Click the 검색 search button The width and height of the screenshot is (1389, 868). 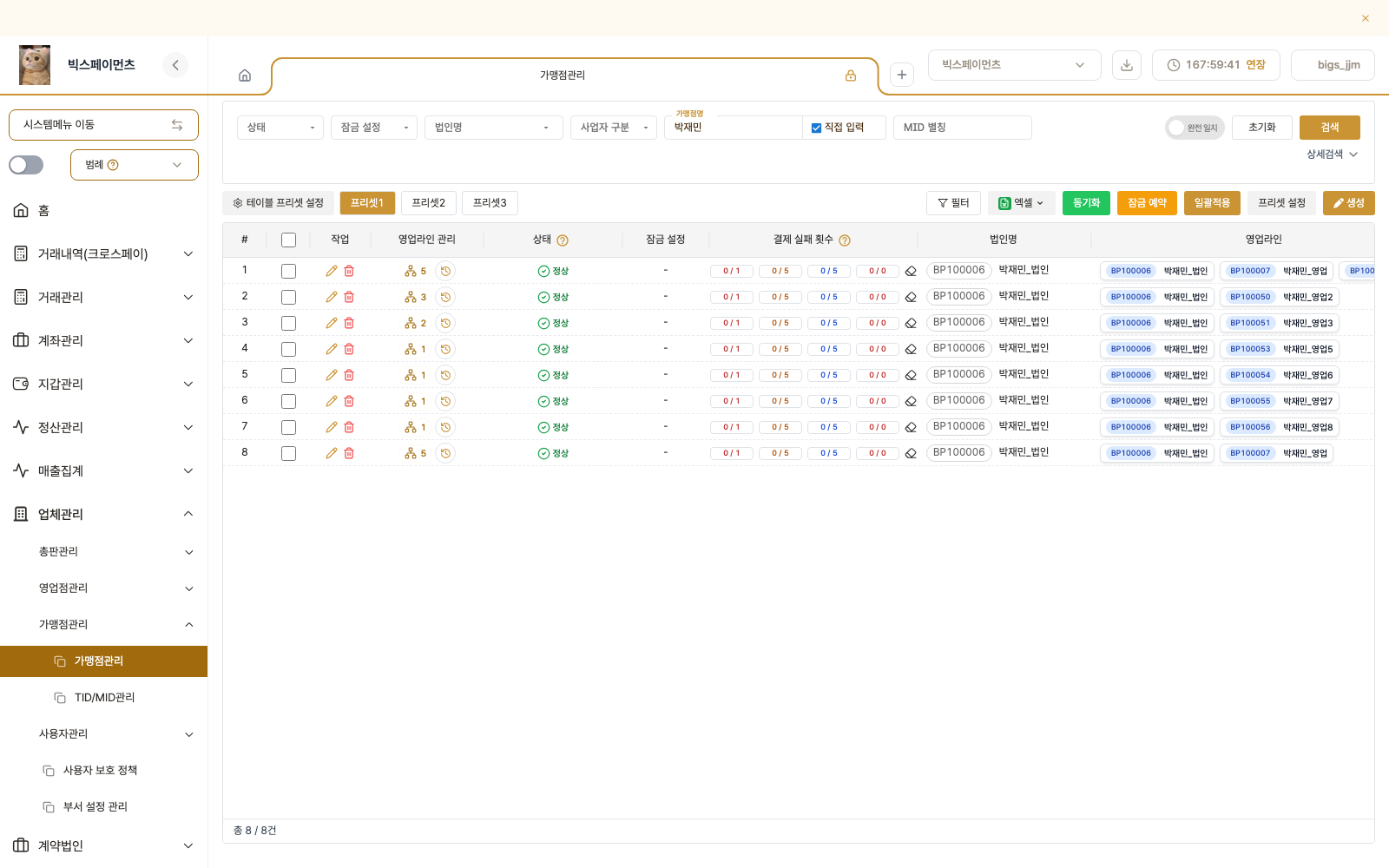[1330, 128]
